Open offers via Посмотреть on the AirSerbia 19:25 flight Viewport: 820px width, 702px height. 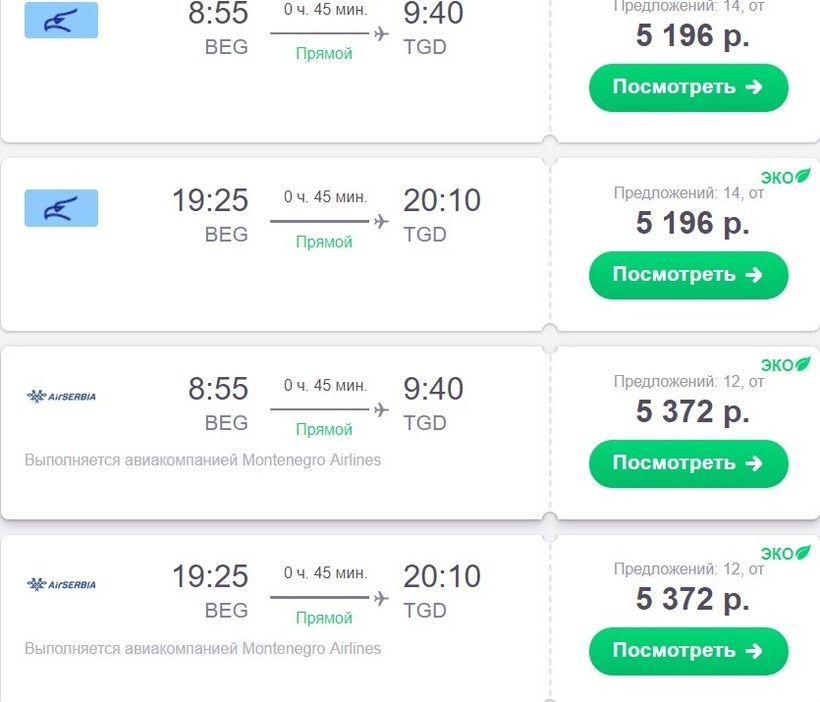pos(688,651)
